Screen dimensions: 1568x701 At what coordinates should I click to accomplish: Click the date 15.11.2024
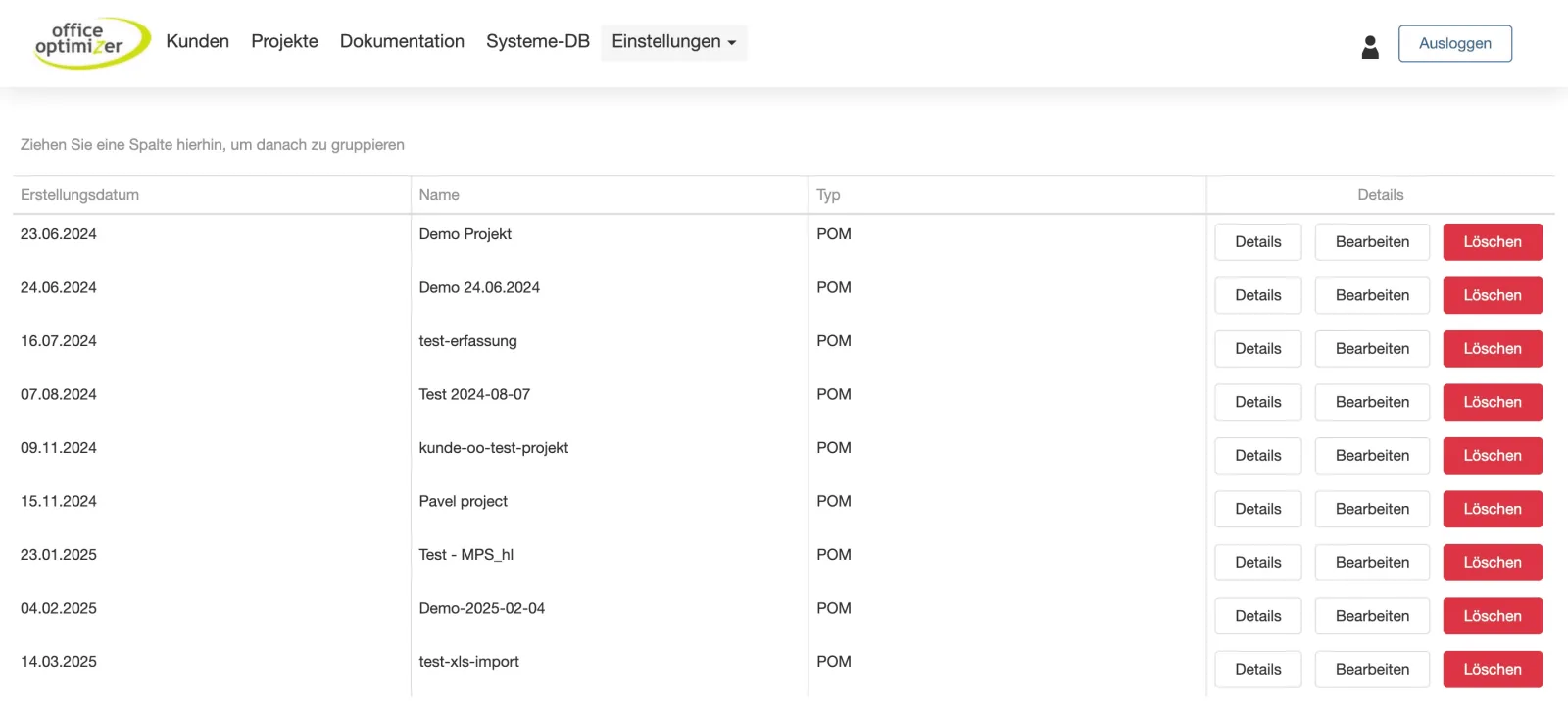tap(59, 501)
